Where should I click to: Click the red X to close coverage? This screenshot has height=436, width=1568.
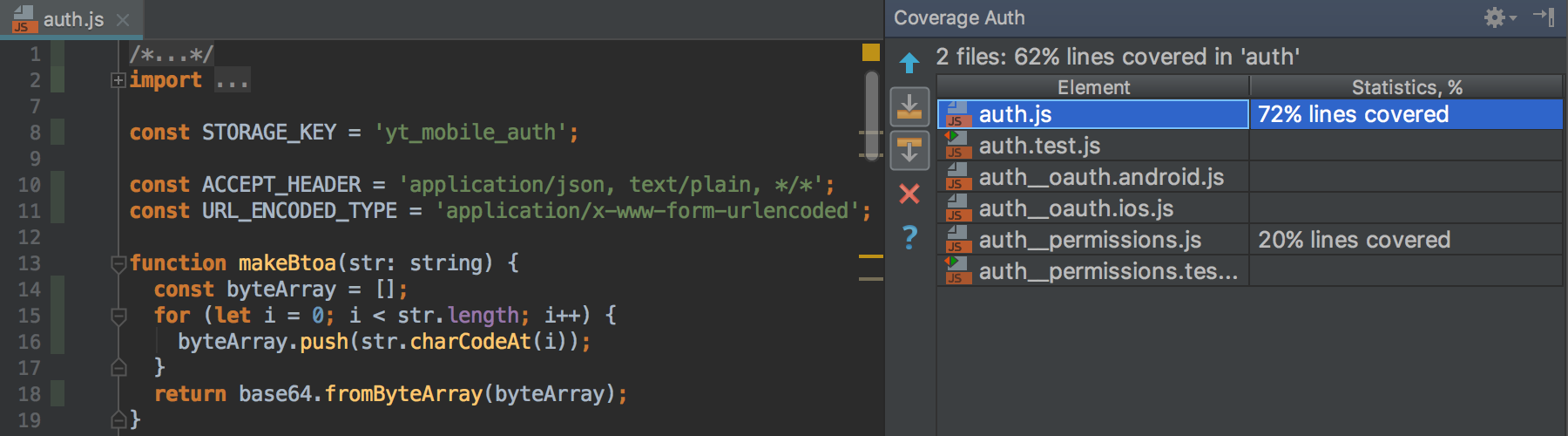[909, 194]
